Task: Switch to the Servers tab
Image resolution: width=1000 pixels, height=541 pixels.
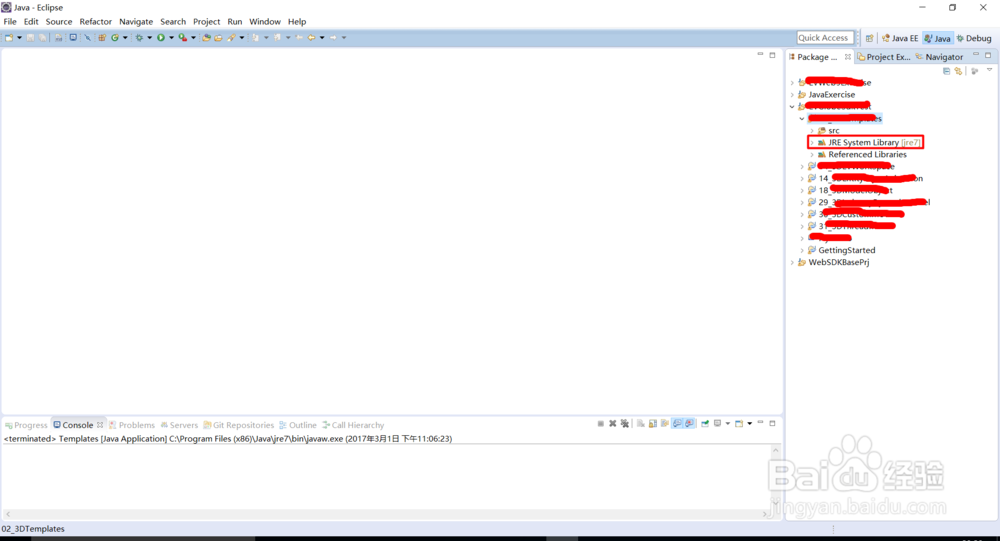Action: pos(179,425)
